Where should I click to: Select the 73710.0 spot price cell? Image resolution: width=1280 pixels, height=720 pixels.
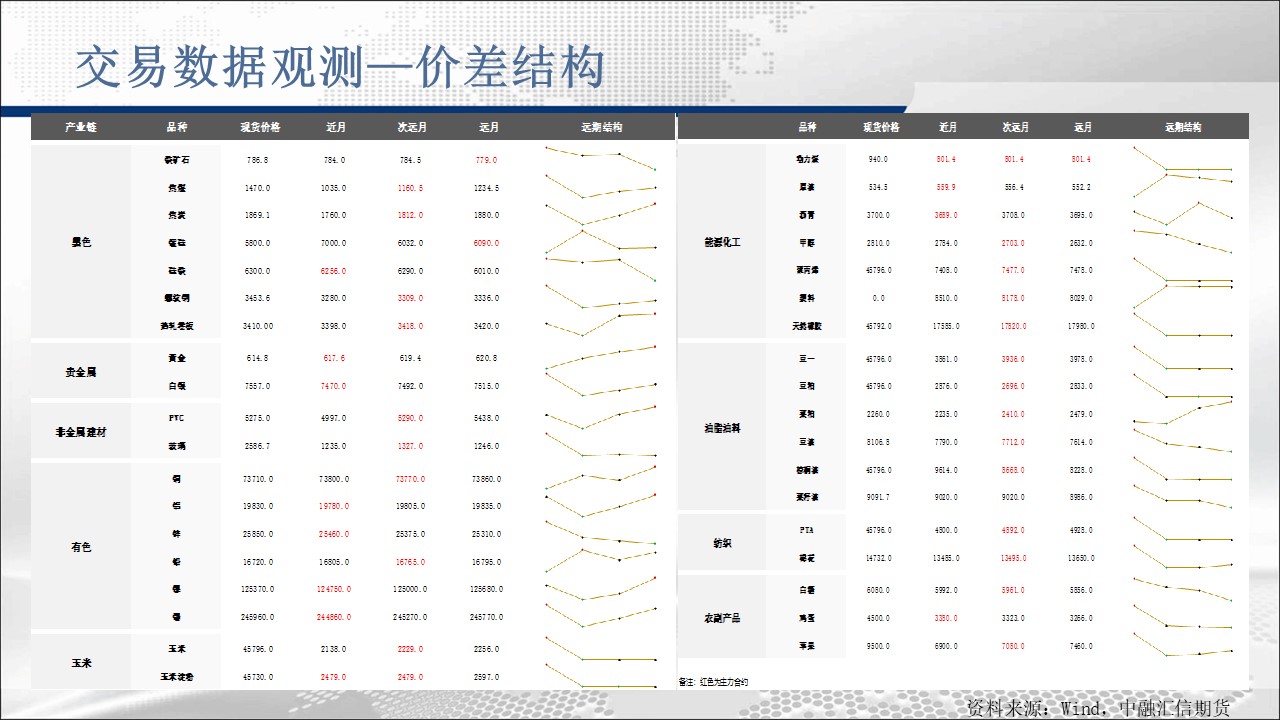pos(258,479)
